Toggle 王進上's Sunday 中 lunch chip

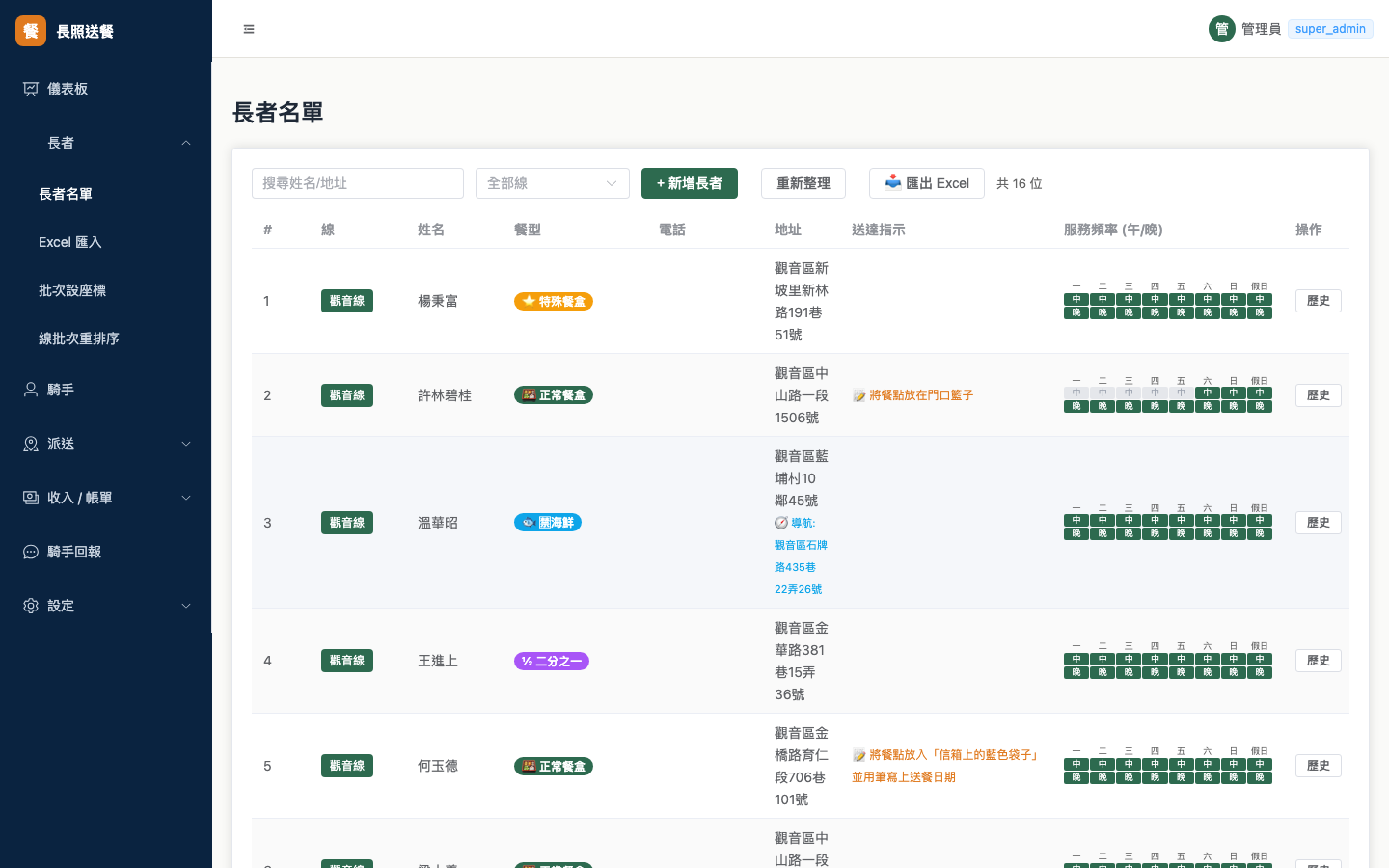(1234, 659)
